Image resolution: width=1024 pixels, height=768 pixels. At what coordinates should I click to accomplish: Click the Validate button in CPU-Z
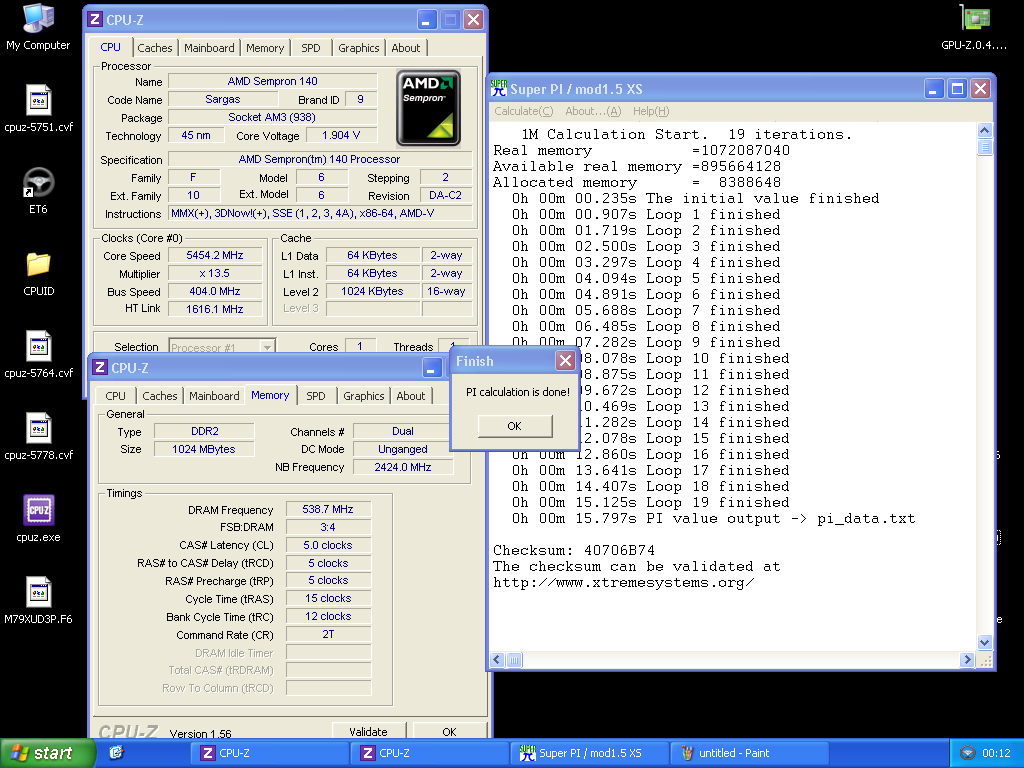pos(368,731)
